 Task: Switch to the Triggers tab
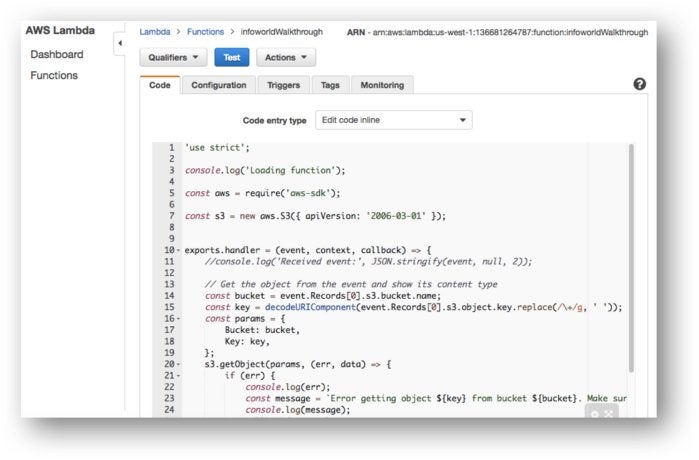pos(284,85)
